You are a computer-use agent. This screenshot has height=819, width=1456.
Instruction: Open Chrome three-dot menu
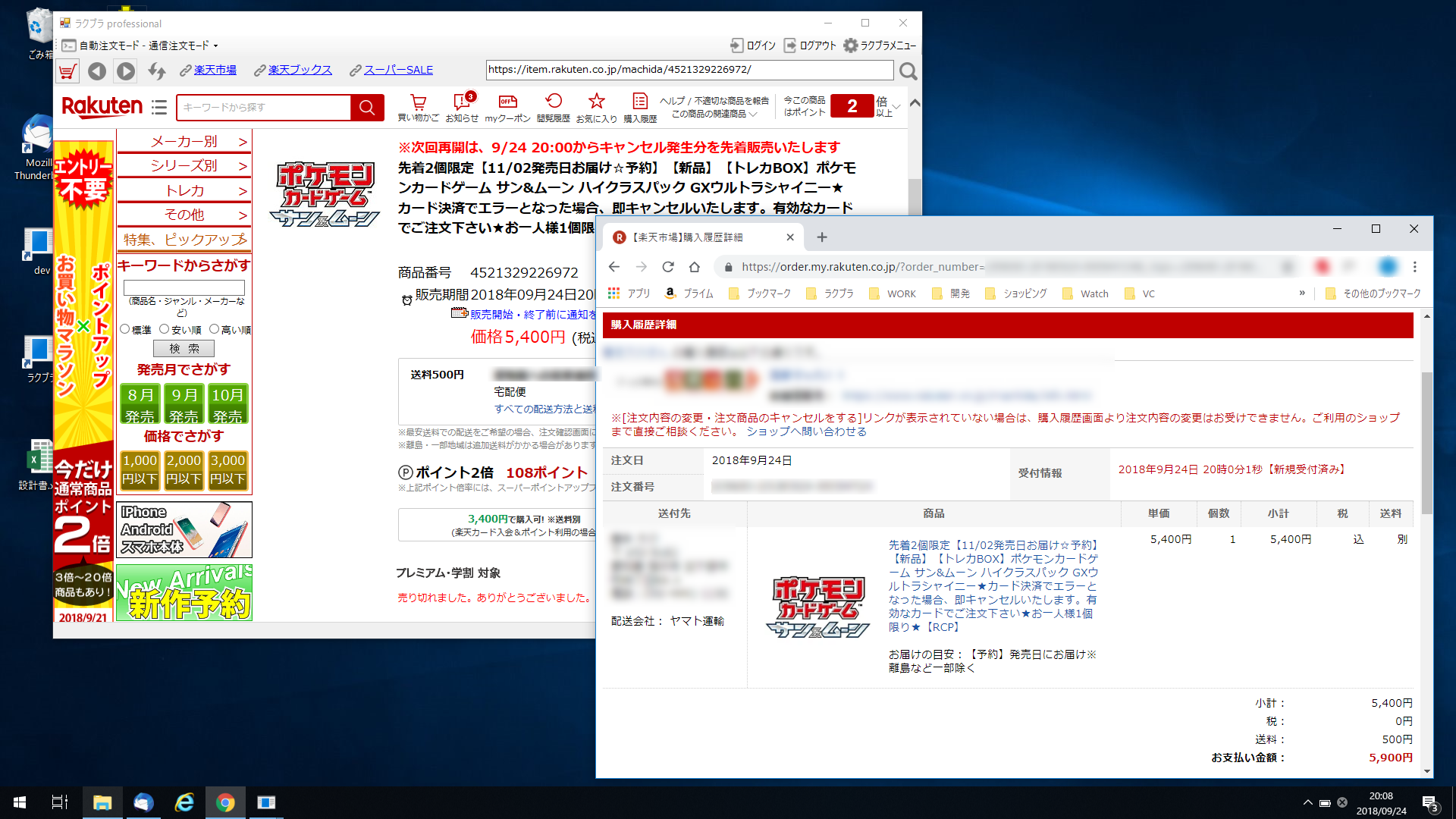1414,267
